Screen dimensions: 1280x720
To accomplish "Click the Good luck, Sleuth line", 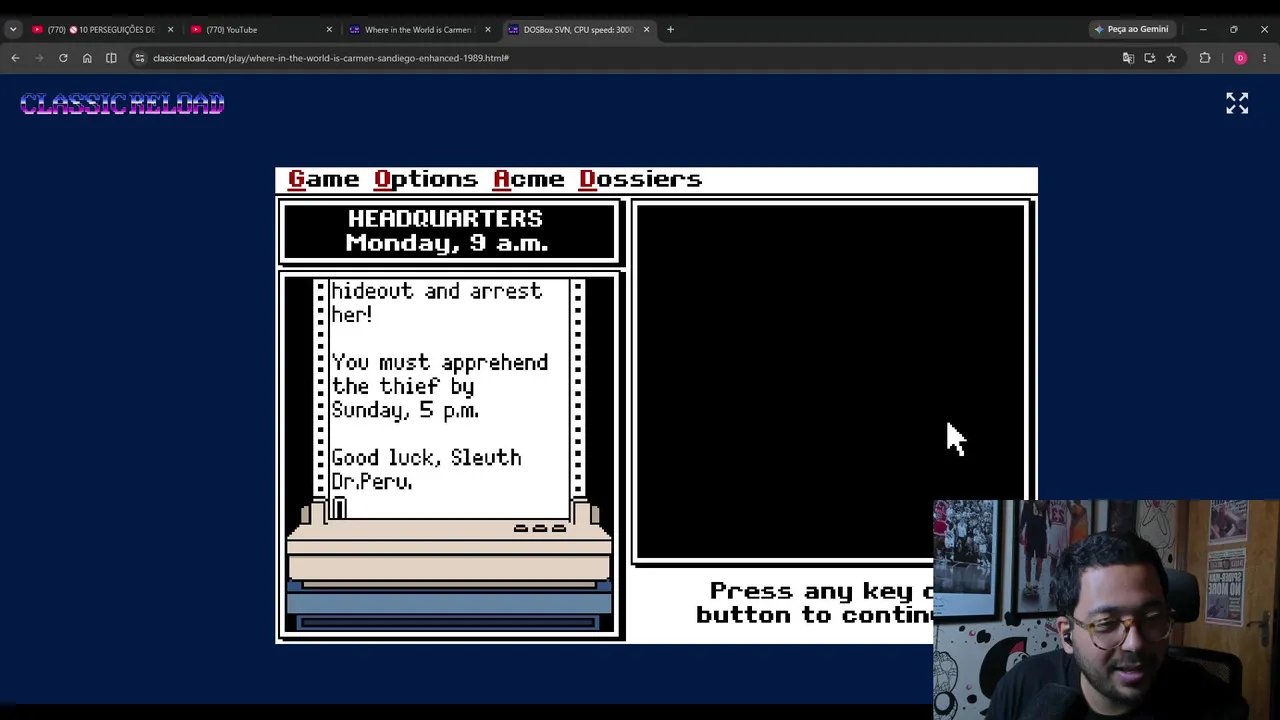I will point(426,458).
